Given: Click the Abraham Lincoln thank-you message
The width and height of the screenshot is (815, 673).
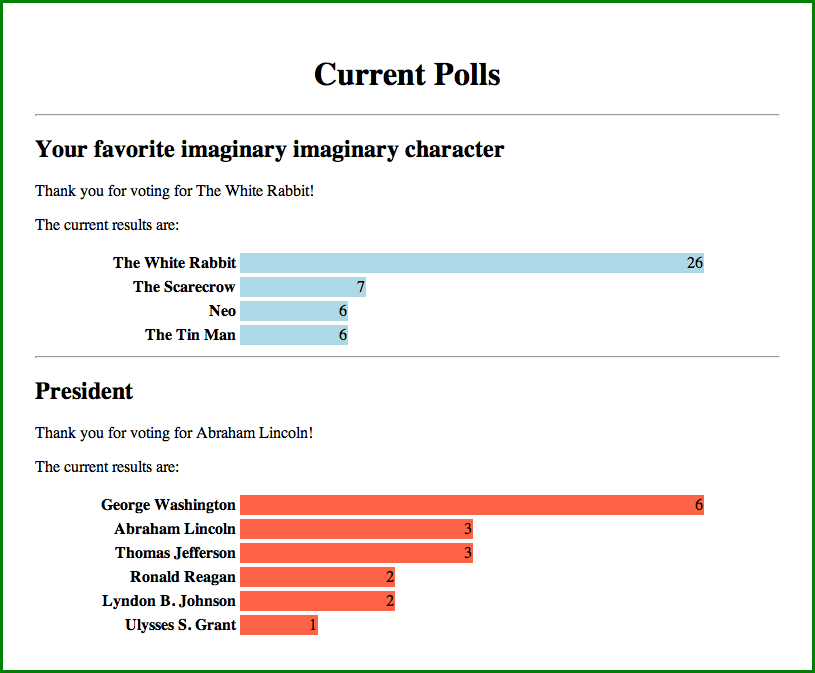Looking at the screenshot, I should click(x=174, y=433).
